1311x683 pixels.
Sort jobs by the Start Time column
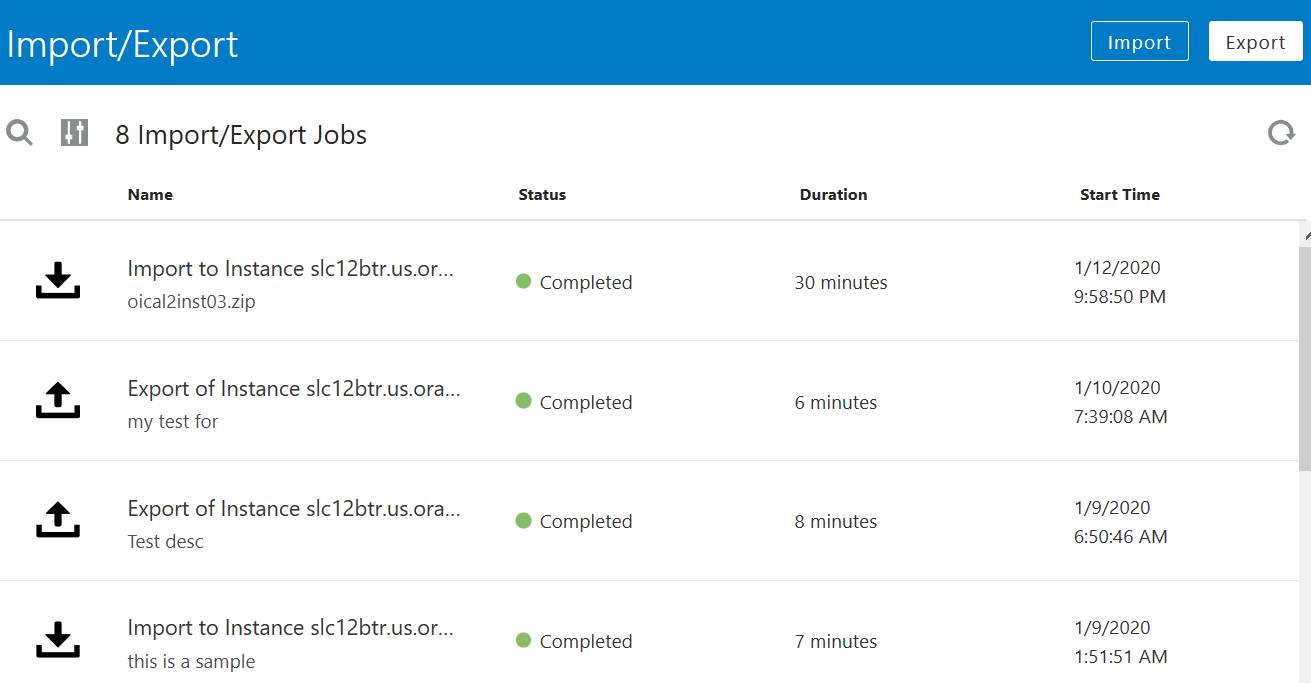1119,194
